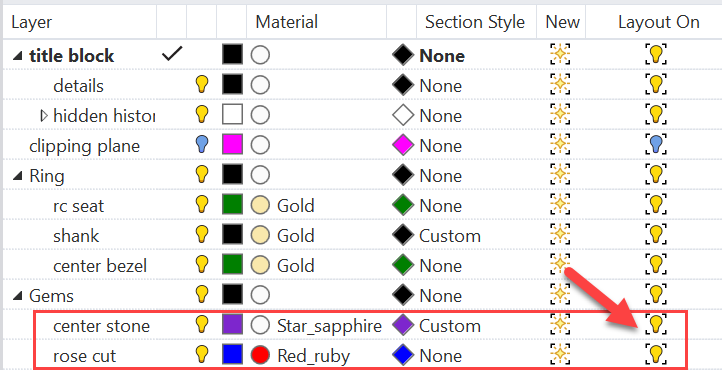Collapse the Ring layer group
The height and width of the screenshot is (370, 722).
click(x=17, y=176)
